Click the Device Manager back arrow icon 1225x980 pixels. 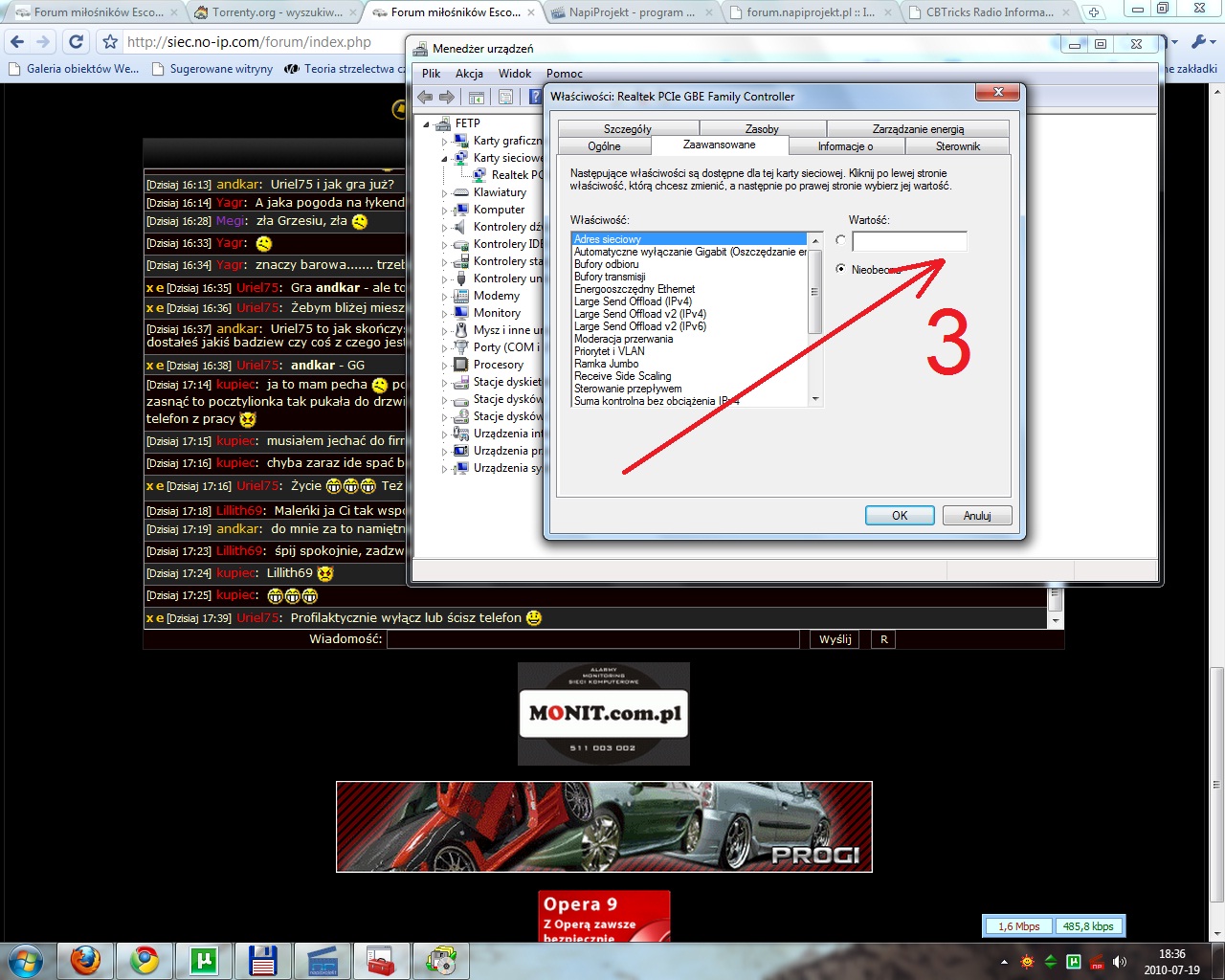coord(426,97)
